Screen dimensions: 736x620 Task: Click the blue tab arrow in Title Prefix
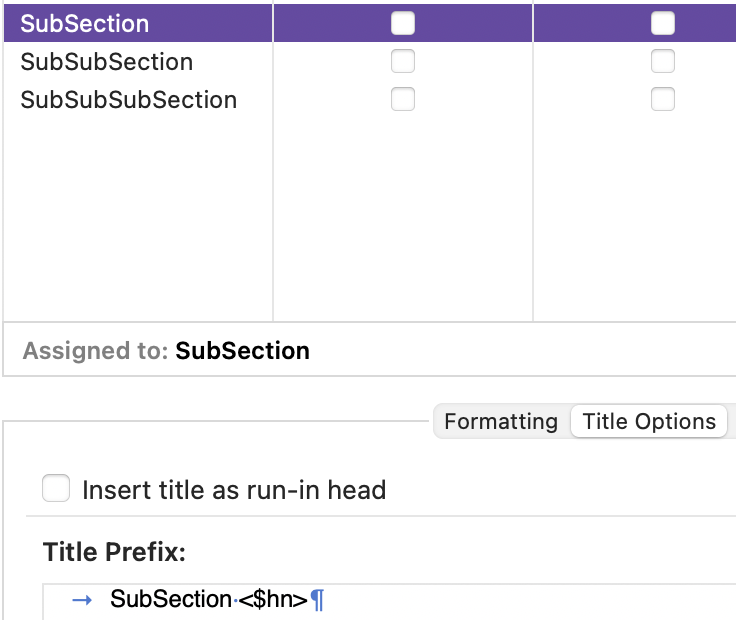82,600
